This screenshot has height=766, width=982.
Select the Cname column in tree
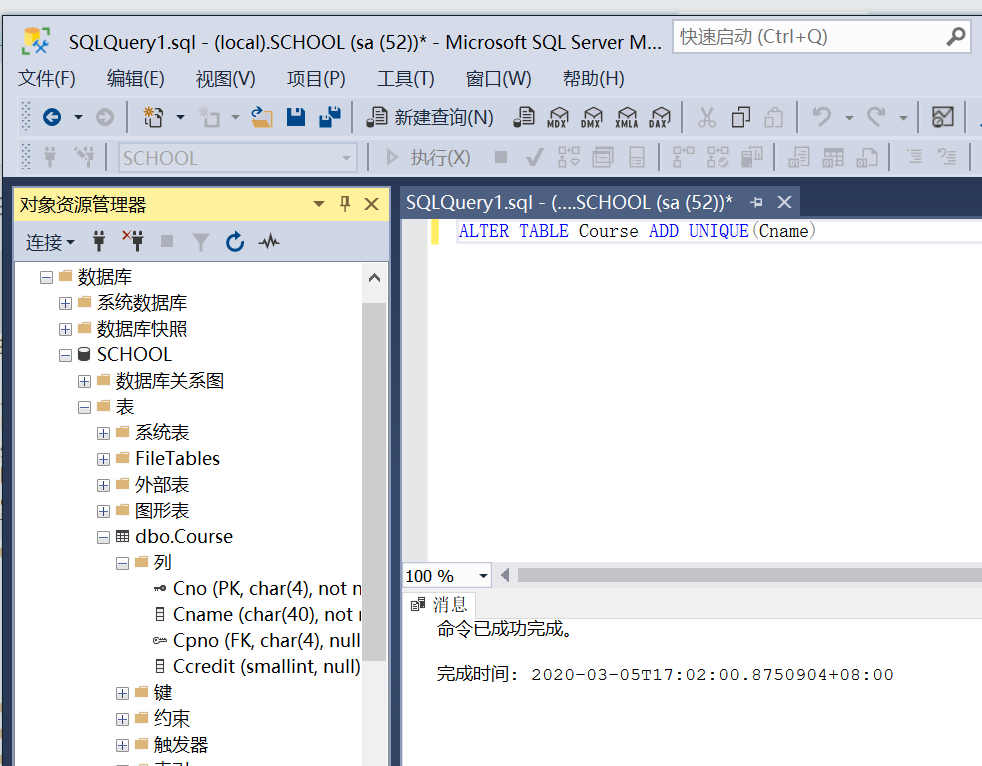258,614
